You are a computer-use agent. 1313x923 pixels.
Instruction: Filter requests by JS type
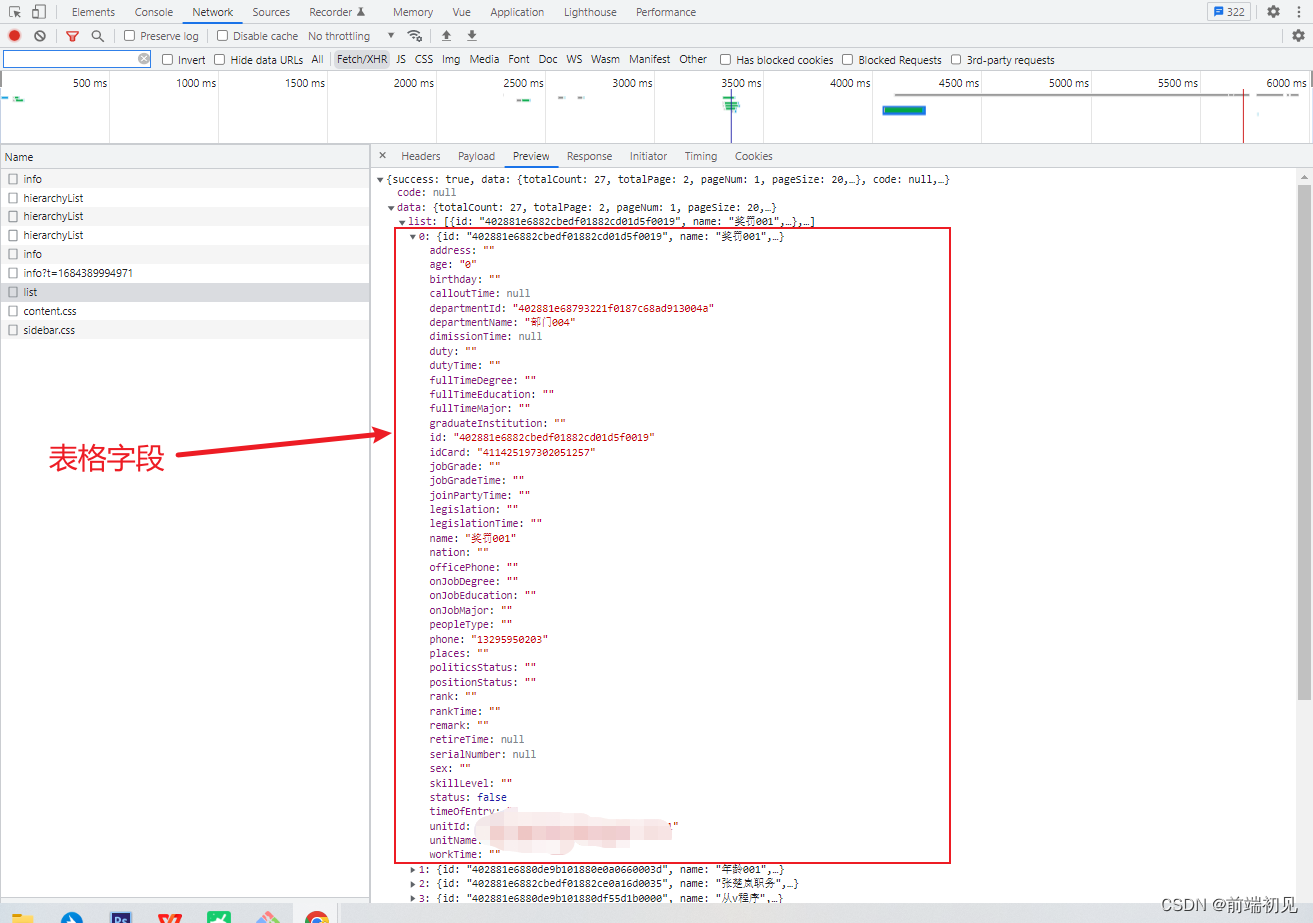401,60
